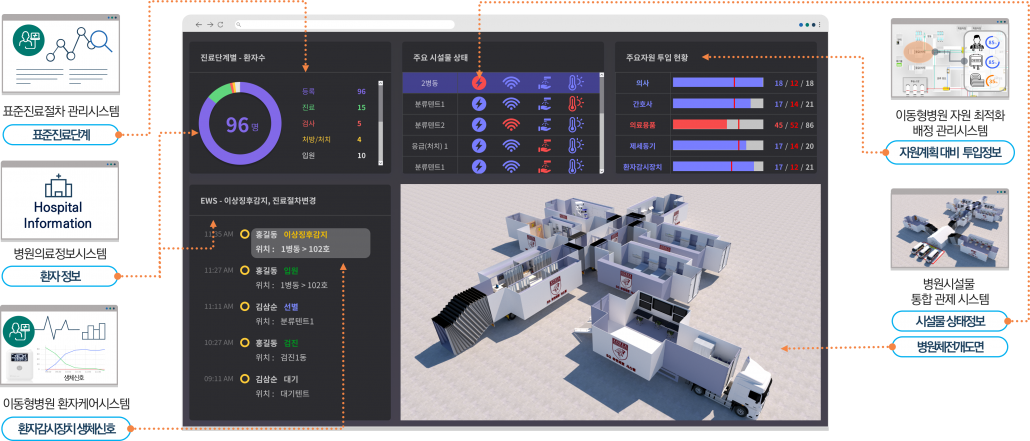Click the Wi-Fi icon in the 2병동 row

[511, 83]
